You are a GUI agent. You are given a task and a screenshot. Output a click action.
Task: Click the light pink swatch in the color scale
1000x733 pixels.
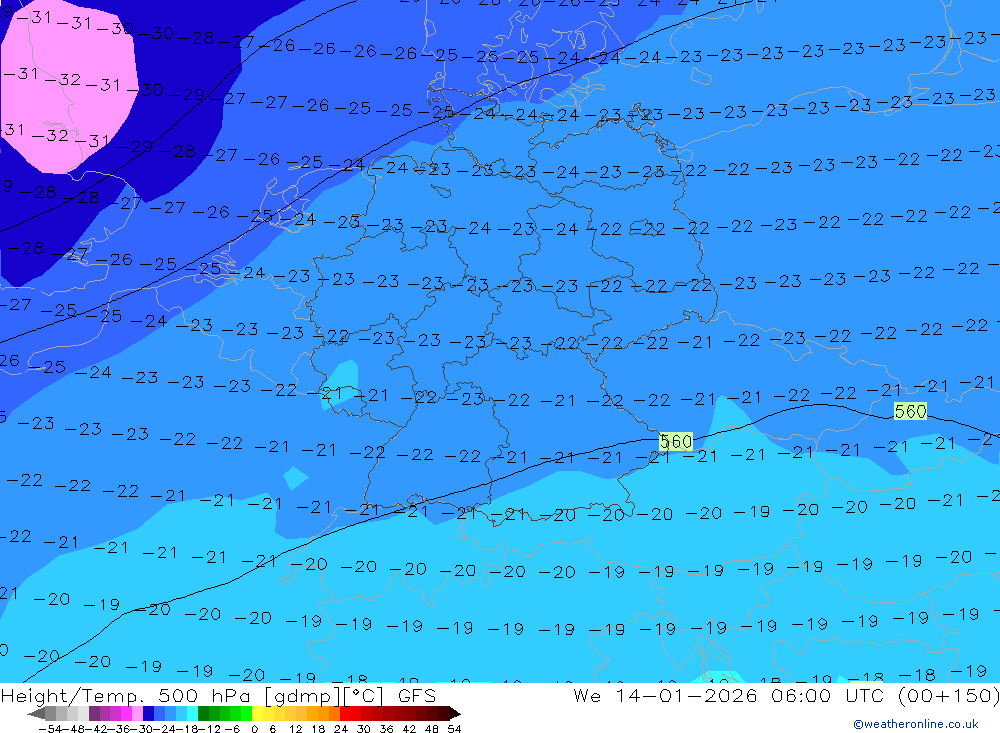pos(137,714)
